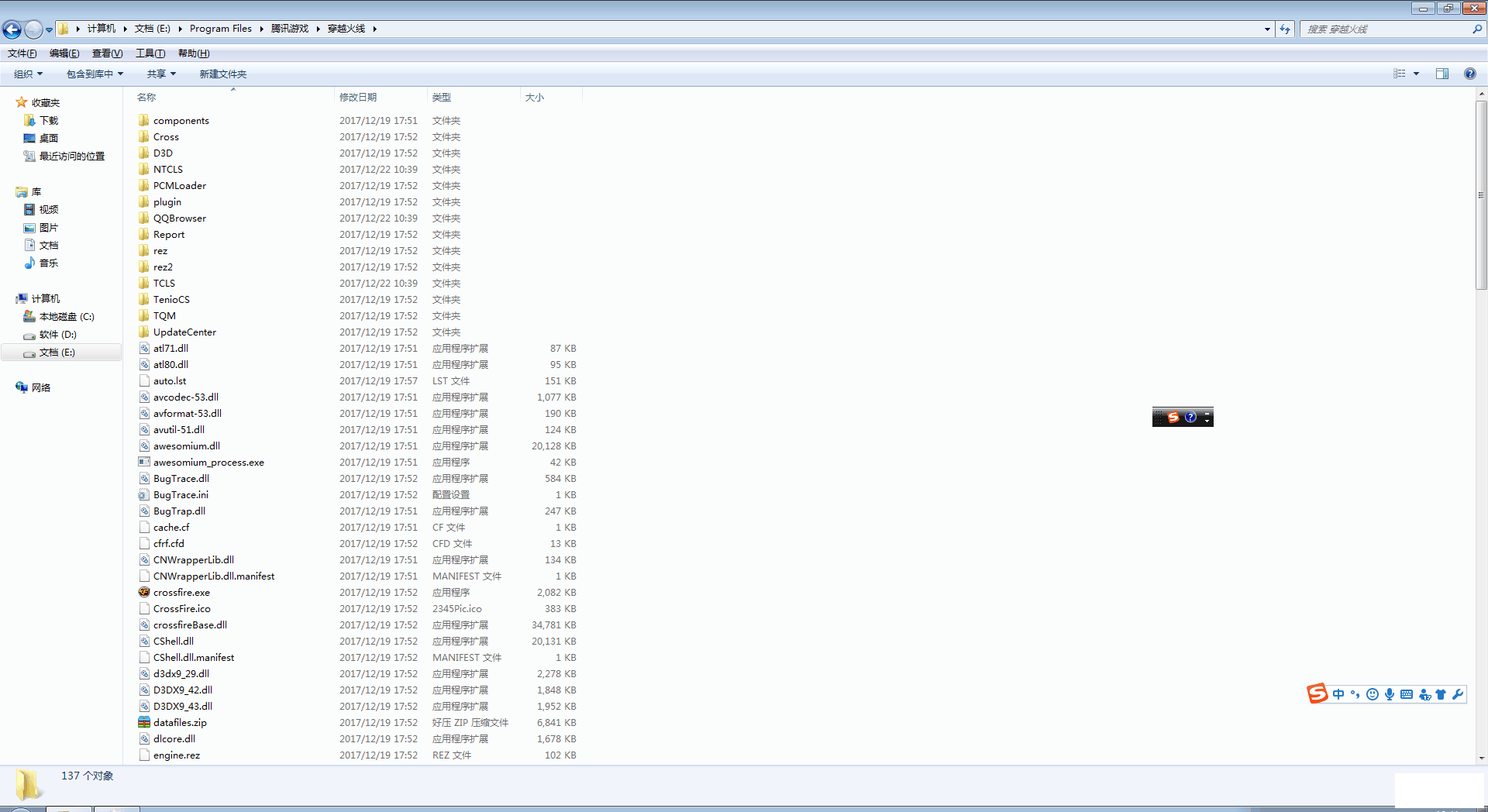Select 本地磁盘 (C:) drive
Viewport: 1488px width, 812px height.
(67, 316)
